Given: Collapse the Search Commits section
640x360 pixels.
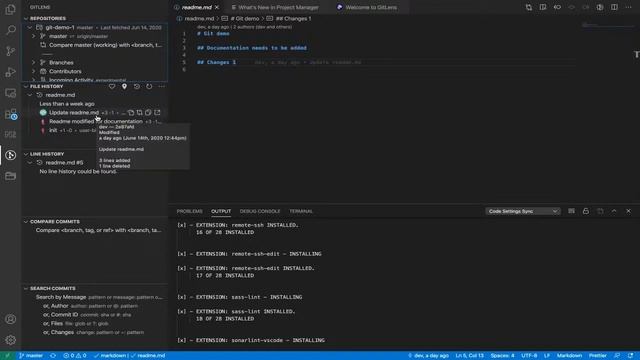Looking at the screenshot, I should pyautogui.click(x=26, y=288).
